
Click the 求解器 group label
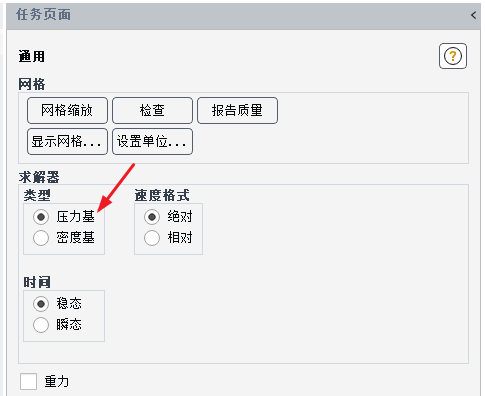(39, 177)
